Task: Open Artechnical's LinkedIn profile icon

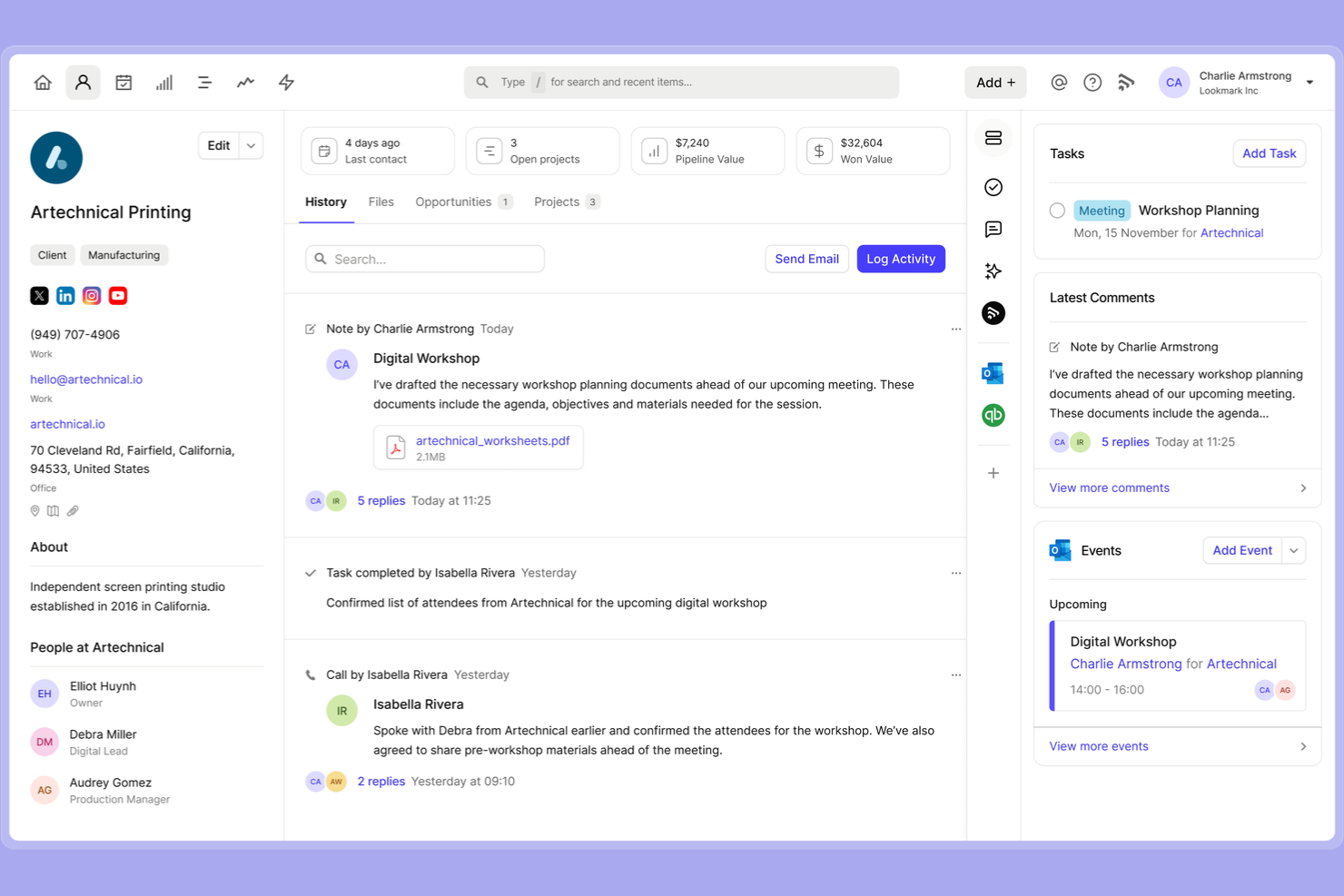Action: pyautogui.click(x=64, y=295)
